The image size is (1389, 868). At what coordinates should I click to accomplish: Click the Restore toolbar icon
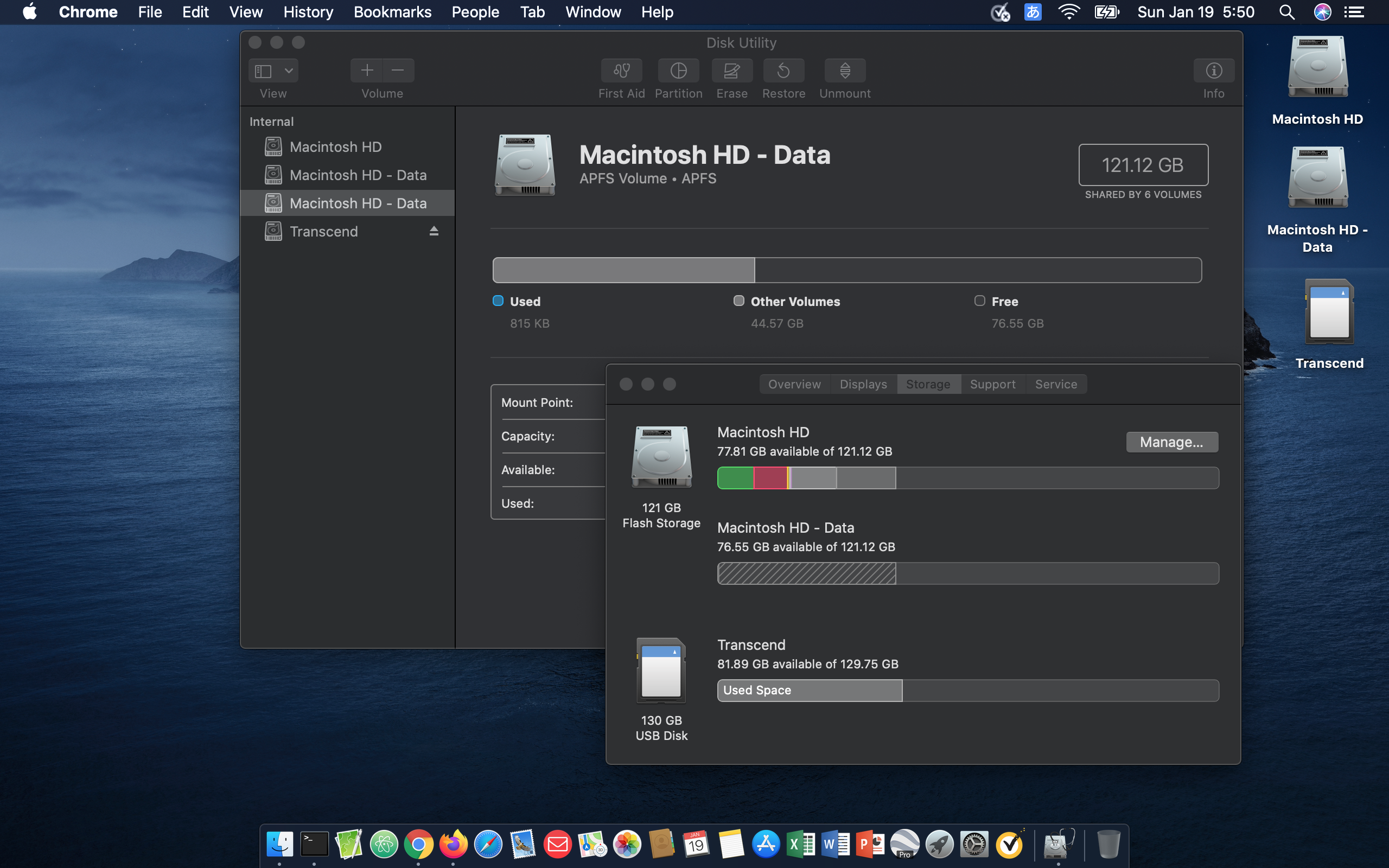[783, 71]
